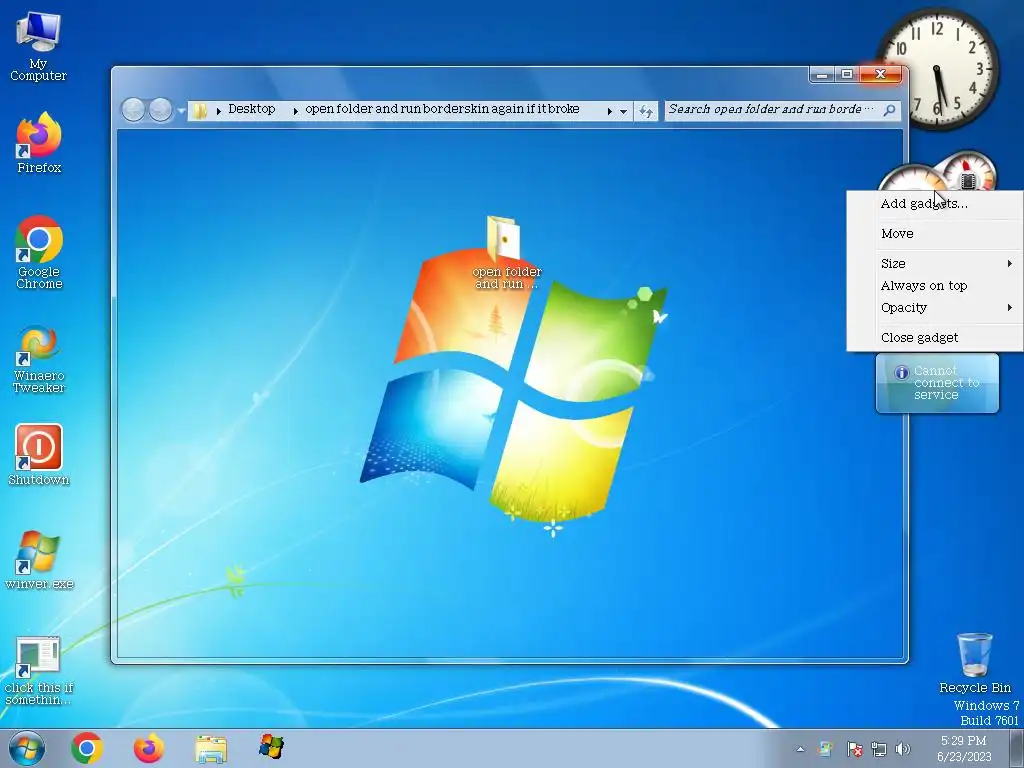Click 'open folder and run borderskin' breadcrumb
This screenshot has width=1024, height=768.
pyautogui.click(x=442, y=109)
